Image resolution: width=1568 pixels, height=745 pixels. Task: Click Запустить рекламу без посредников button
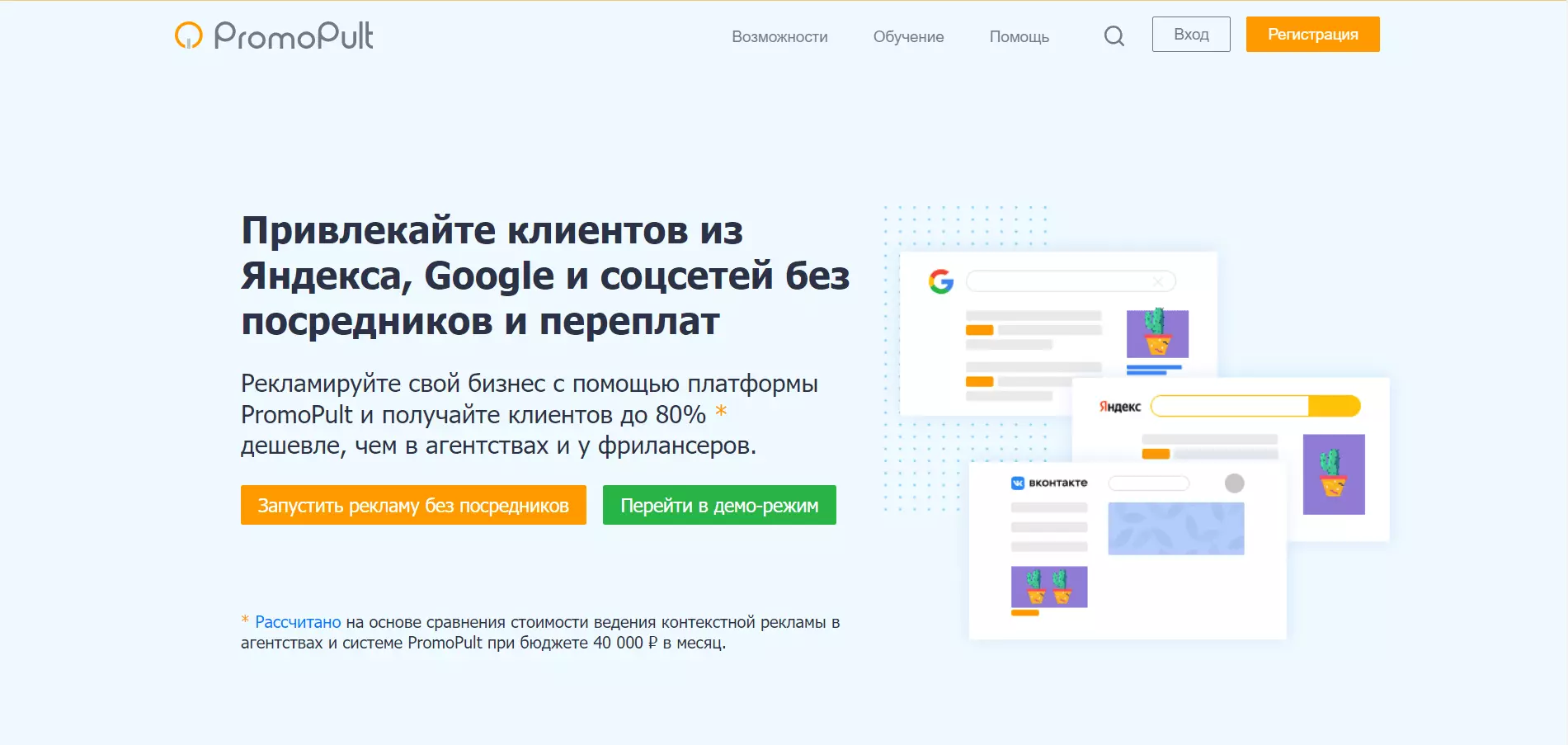[x=413, y=505]
